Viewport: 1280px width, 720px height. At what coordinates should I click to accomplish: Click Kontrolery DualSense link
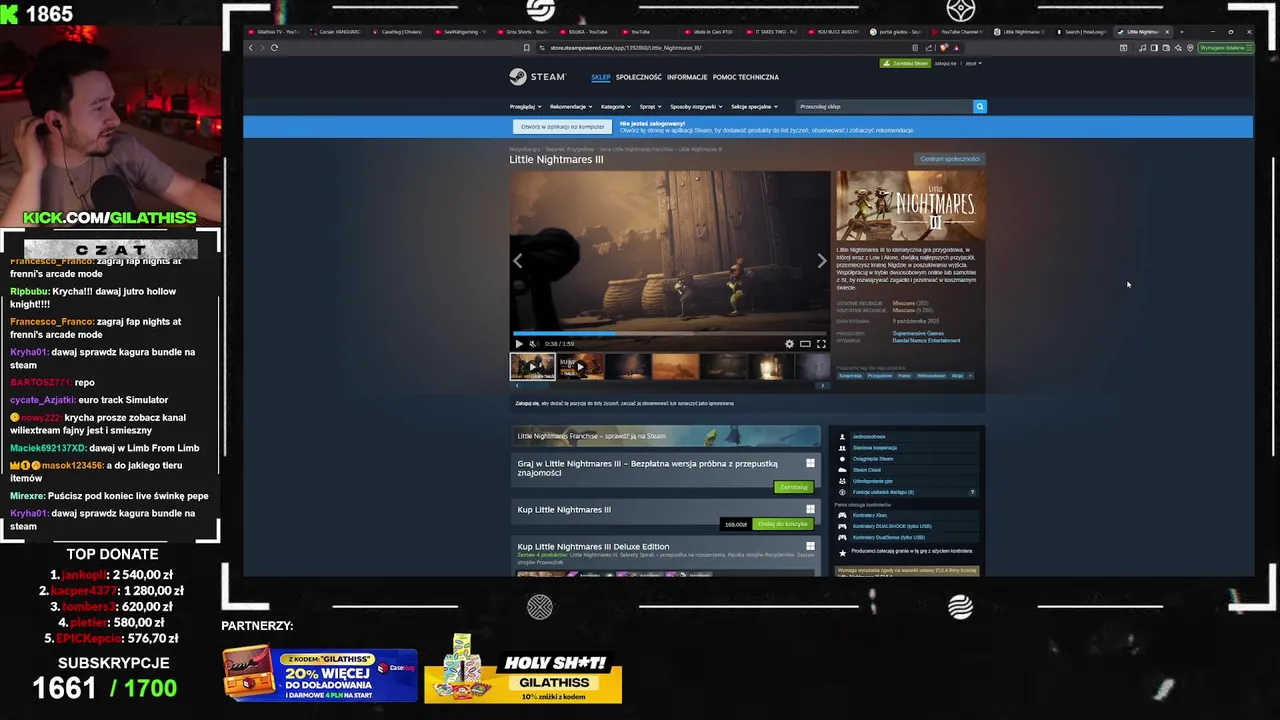point(889,537)
